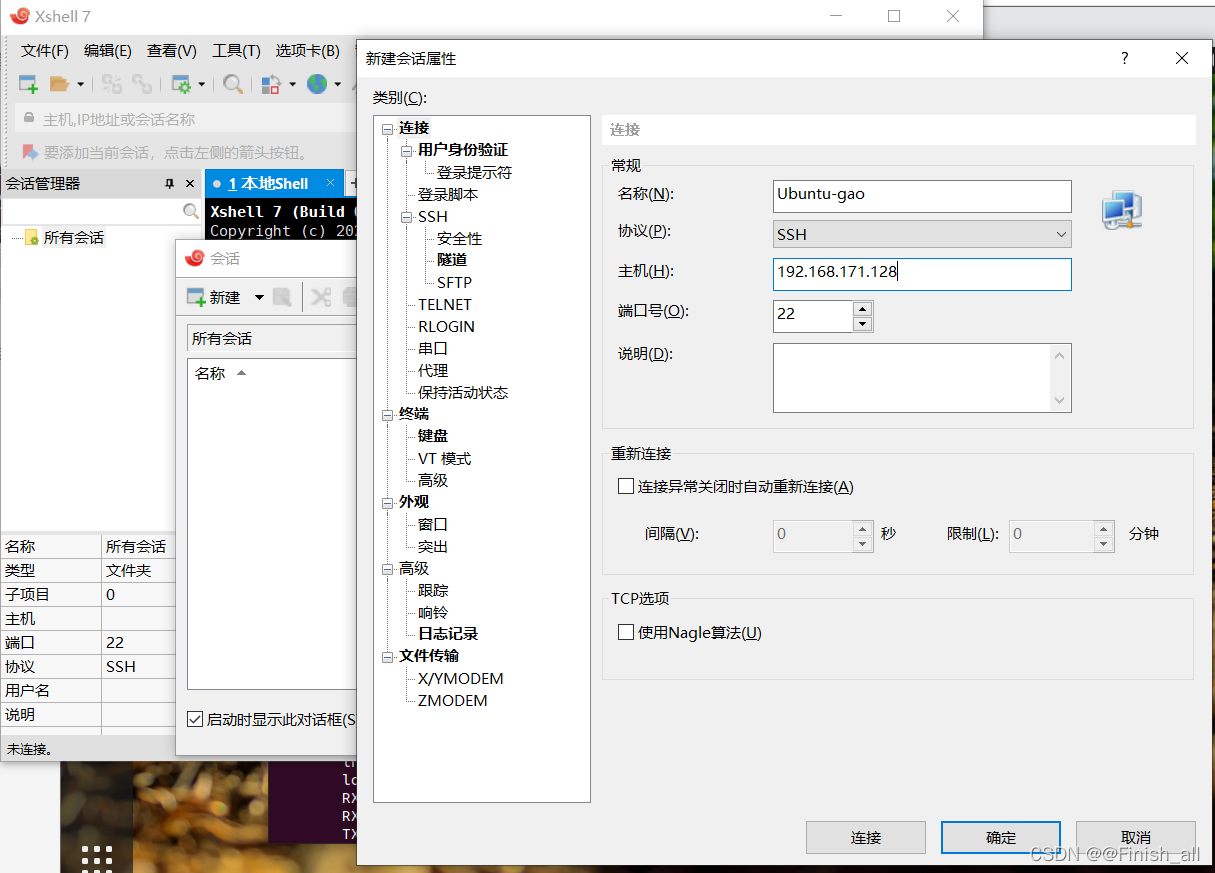Click the bookmark arrow icon to add current session
The height and width of the screenshot is (873, 1215).
coord(28,153)
